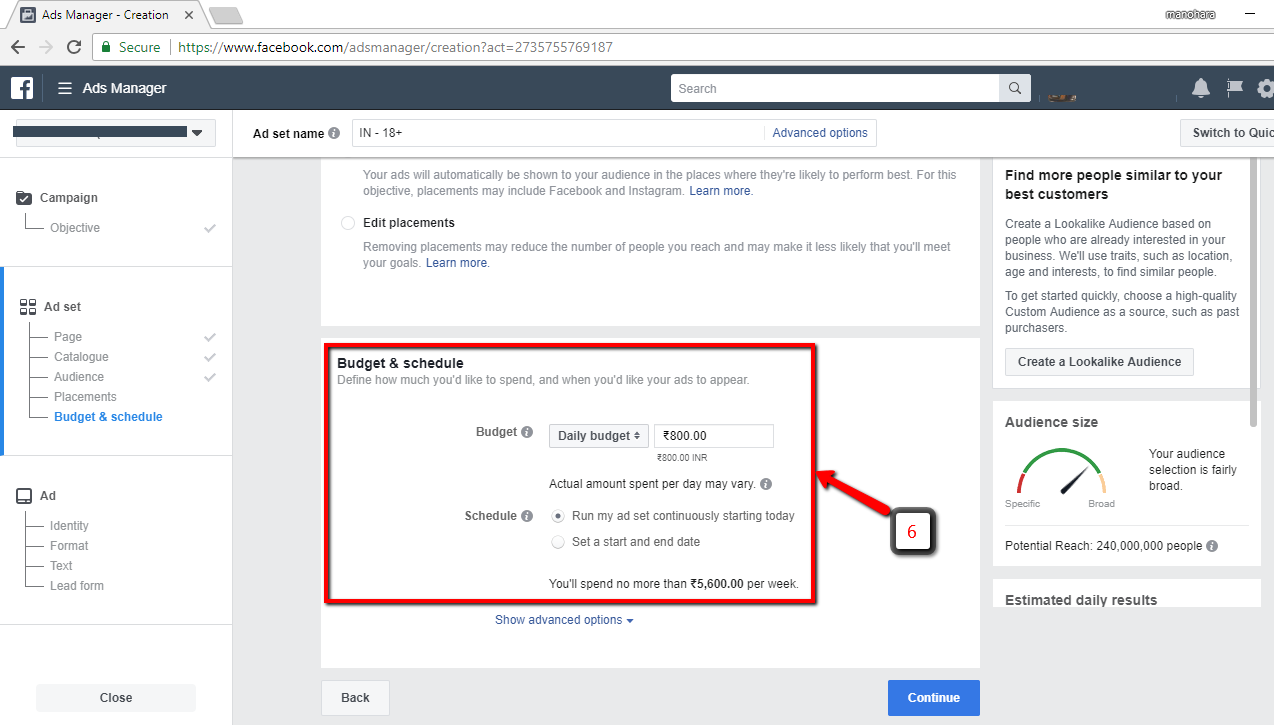The image size is (1274, 725).
Task: Click the Ad set heading in sidebar
Action: [63, 307]
